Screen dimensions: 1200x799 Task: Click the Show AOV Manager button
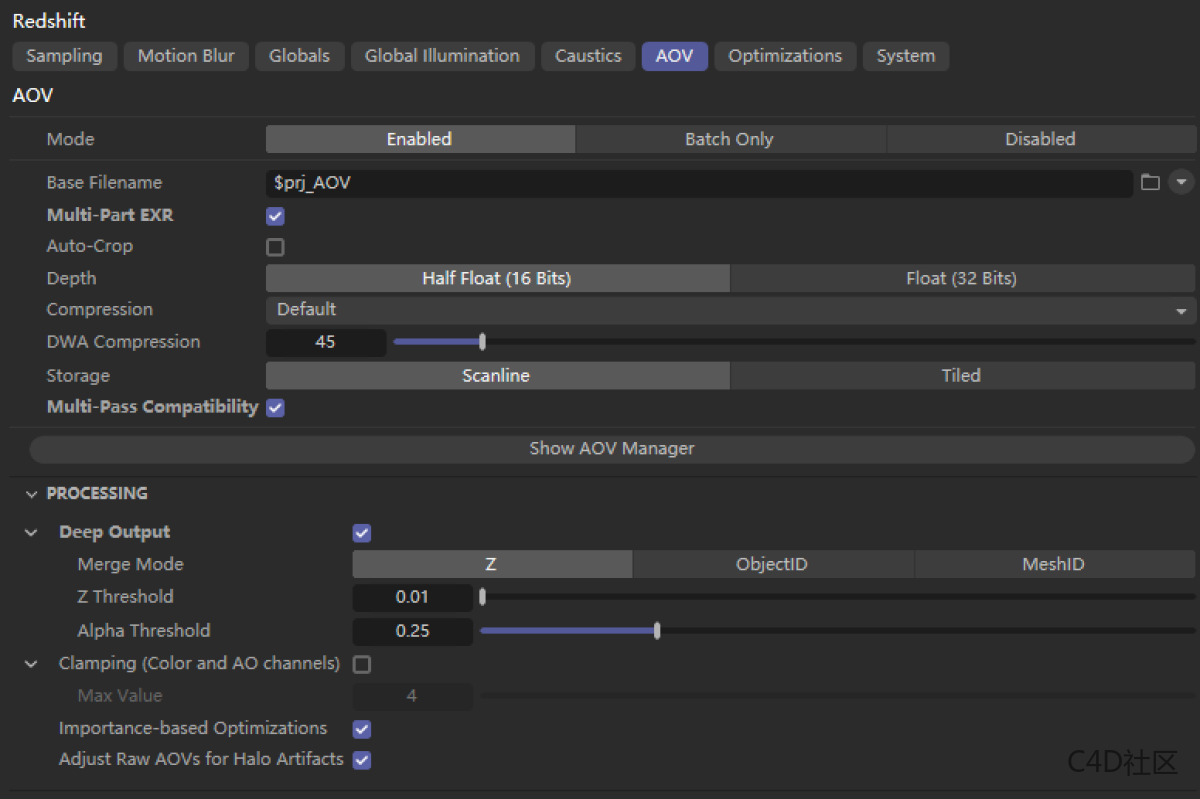click(611, 449)
